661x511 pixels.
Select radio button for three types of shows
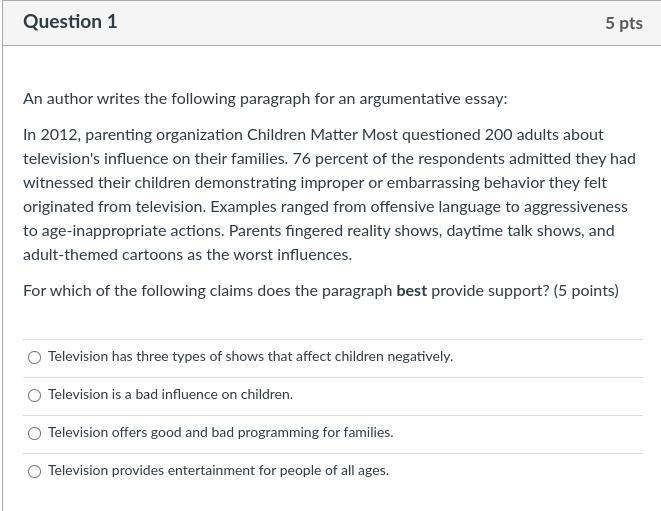[35, 357]
